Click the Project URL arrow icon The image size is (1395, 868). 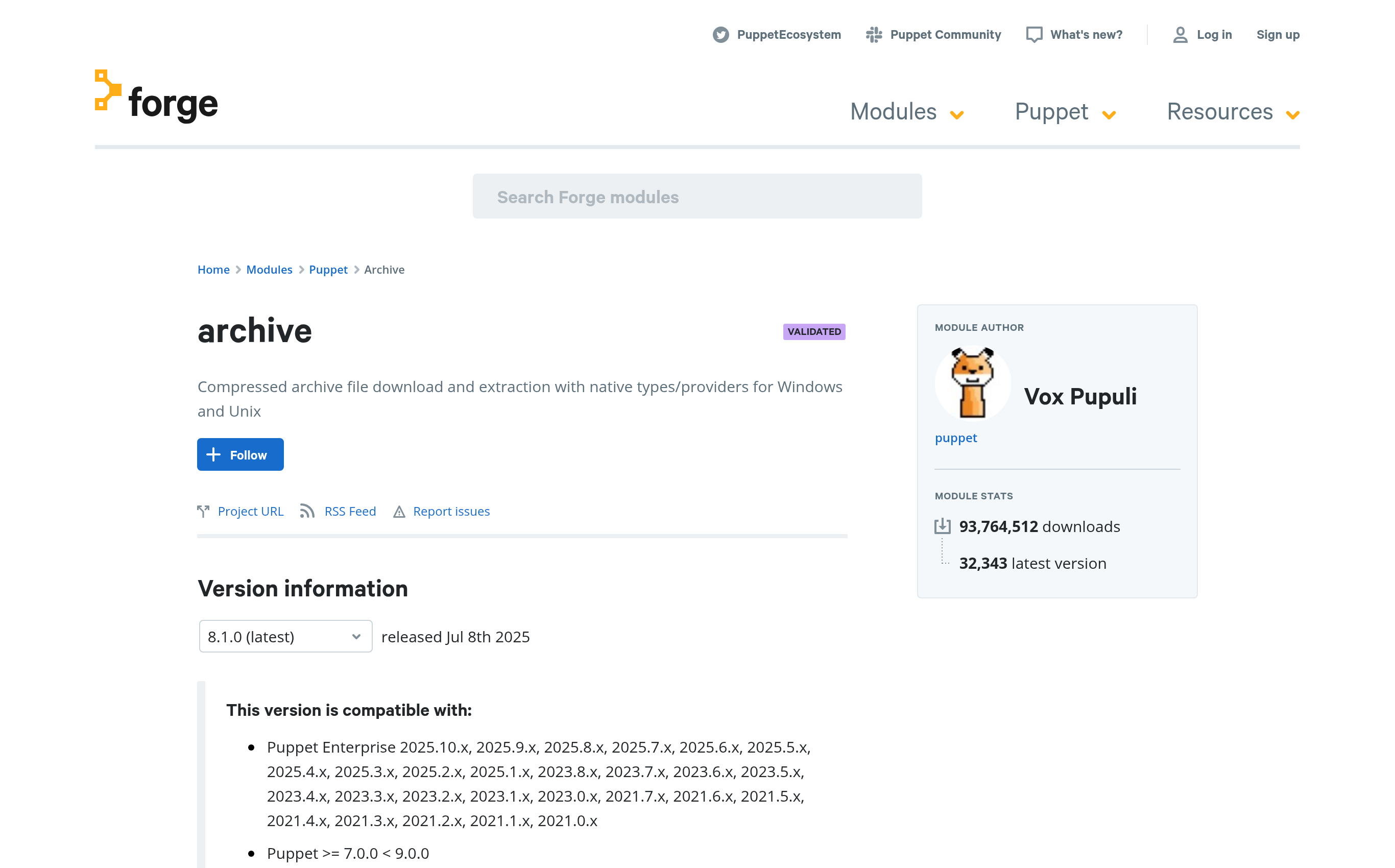point(203,511)
